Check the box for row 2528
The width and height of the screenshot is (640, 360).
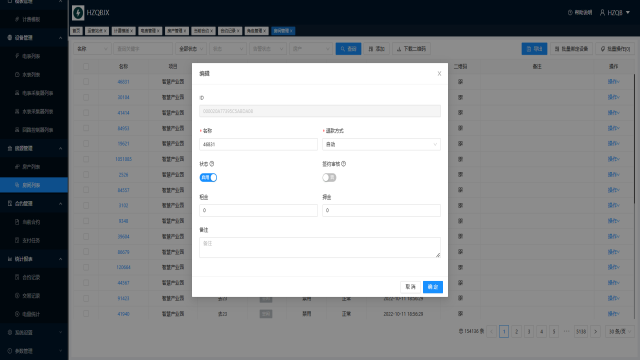pyautogui.click(x=86, y=174)
